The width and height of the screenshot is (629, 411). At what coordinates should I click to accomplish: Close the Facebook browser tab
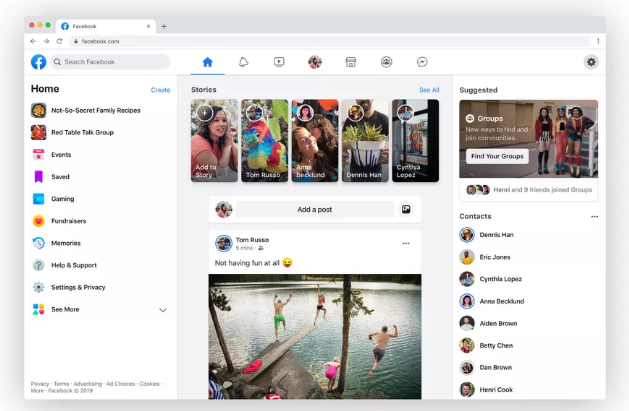pyautogui.click(x=148, y=26)
